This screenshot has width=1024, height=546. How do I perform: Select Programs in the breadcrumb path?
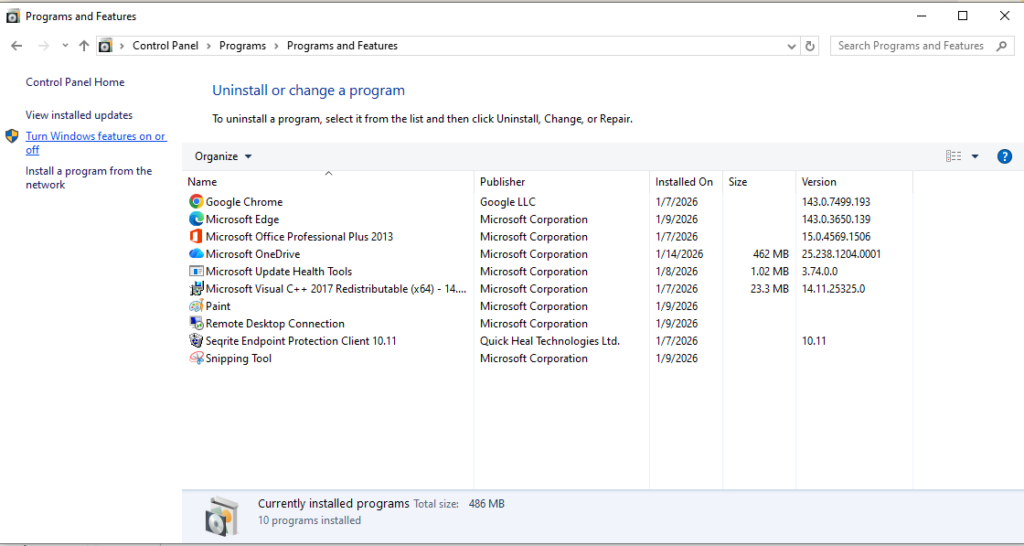tap(242, 46)
